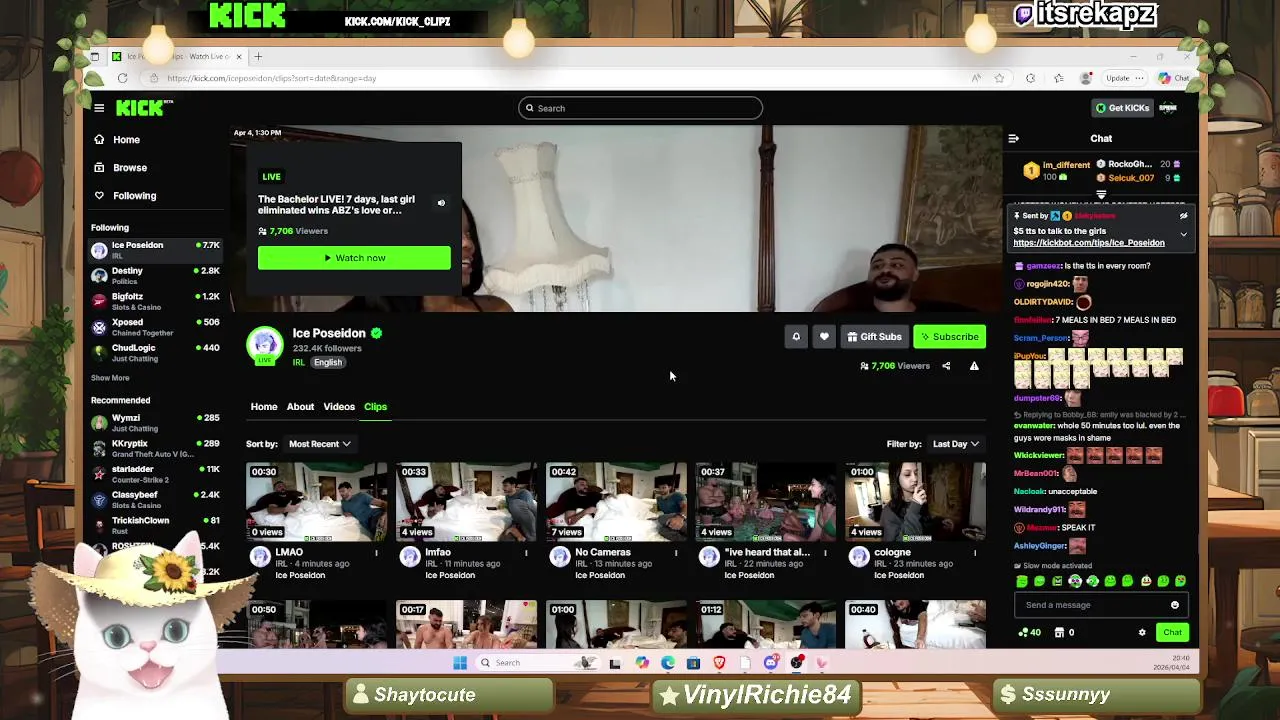
Task: Insert the first green quick emote
Action: (x=1021, y=581)
